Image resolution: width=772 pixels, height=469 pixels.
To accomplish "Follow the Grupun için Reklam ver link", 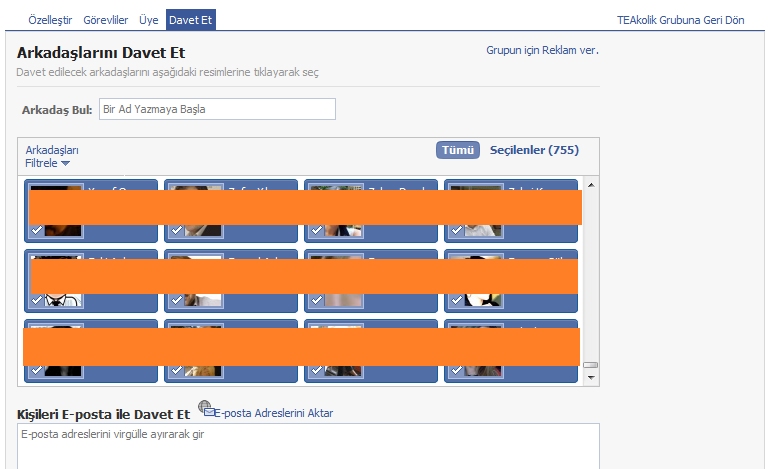I will point(542,50).
